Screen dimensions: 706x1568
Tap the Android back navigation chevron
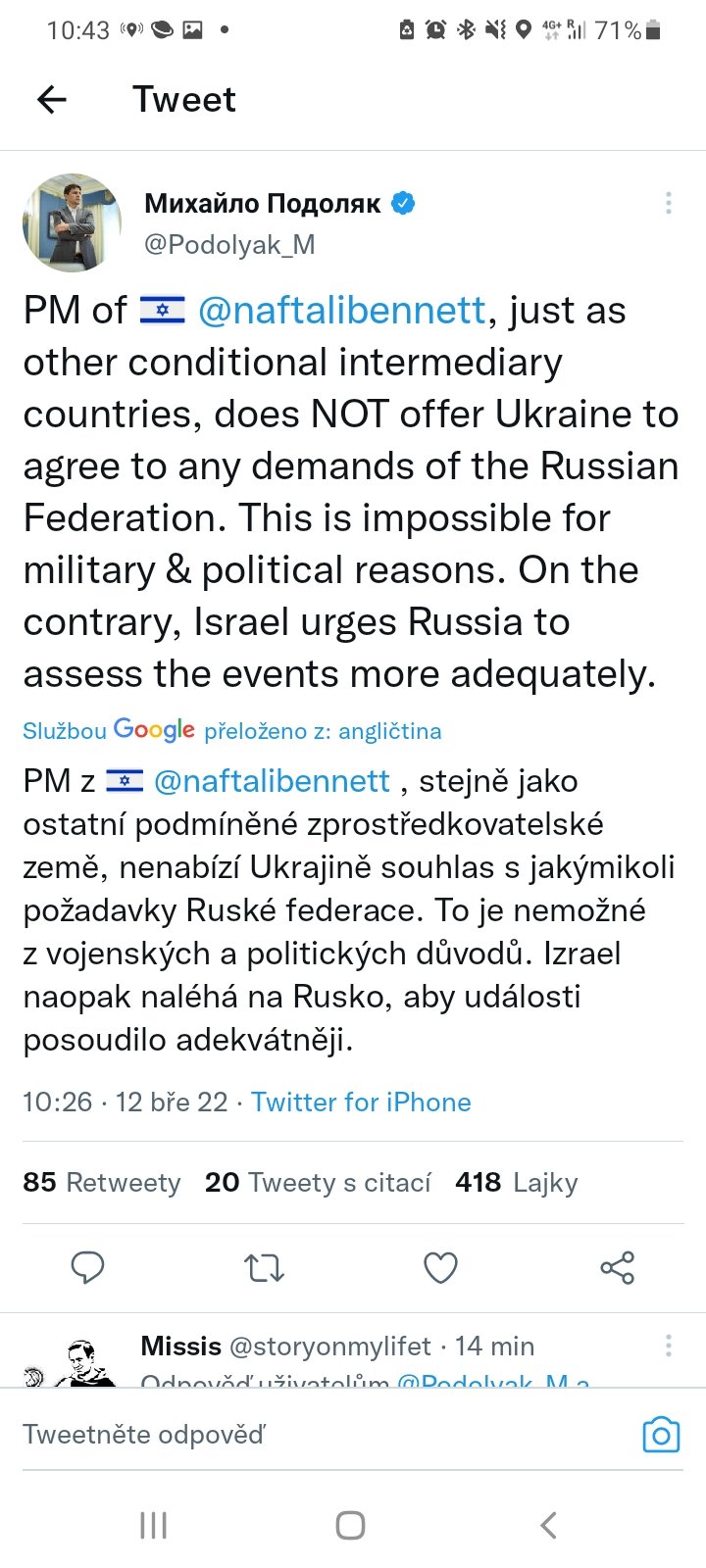549,1525
